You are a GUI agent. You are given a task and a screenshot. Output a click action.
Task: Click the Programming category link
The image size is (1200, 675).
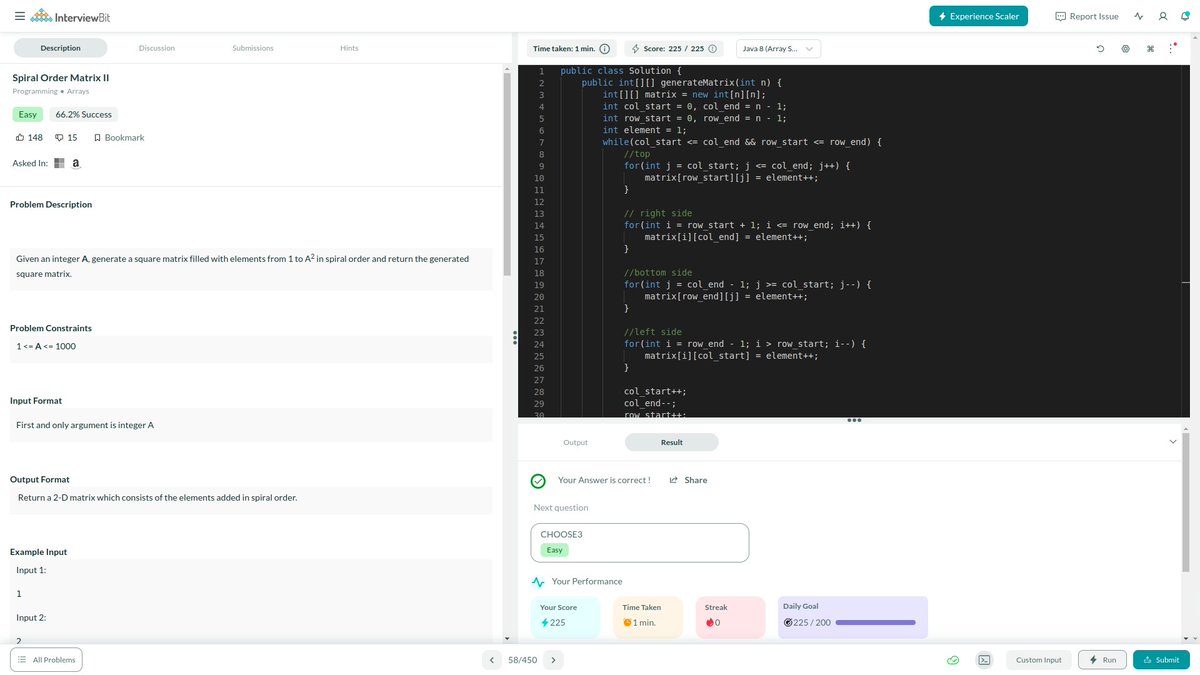35,91
